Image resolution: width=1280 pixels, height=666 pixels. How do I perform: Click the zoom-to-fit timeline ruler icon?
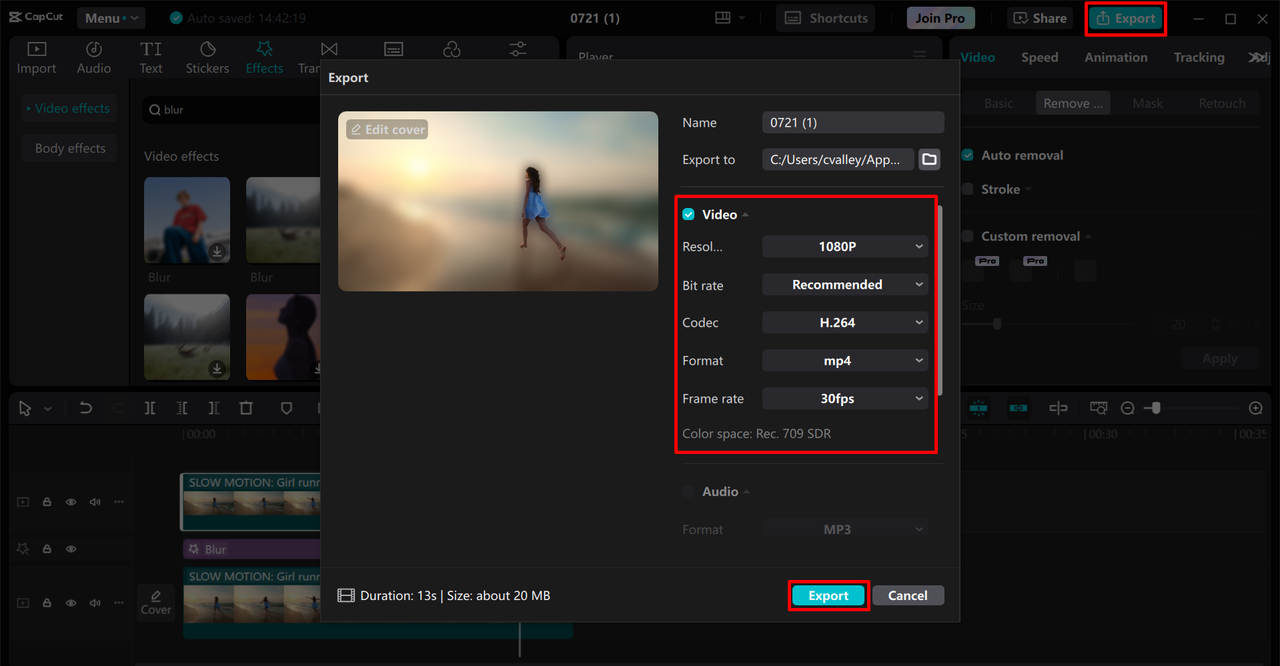click(1098, 408)
